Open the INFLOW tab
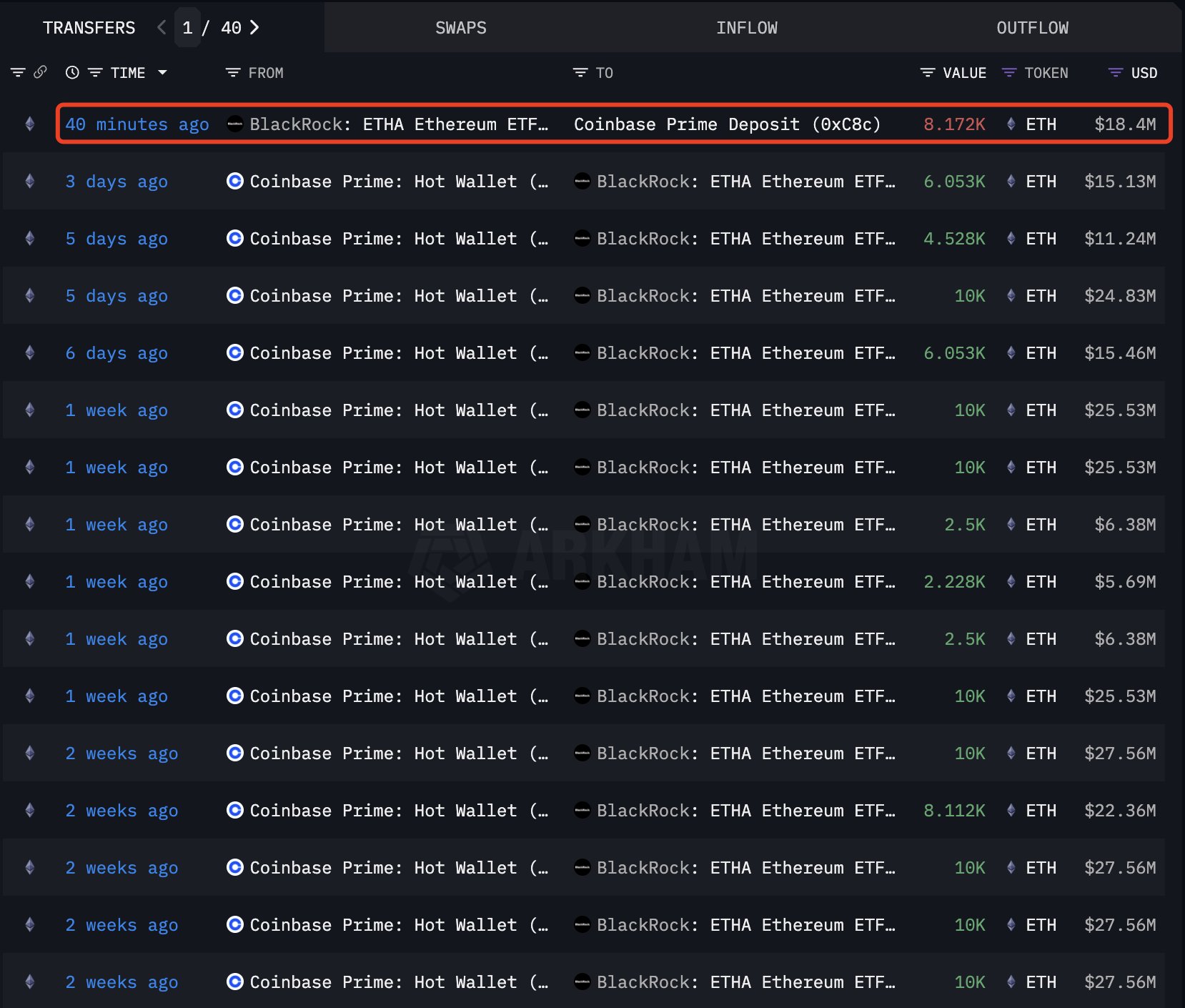This screenshot has width=1185, height=1008. coord(747,28)
